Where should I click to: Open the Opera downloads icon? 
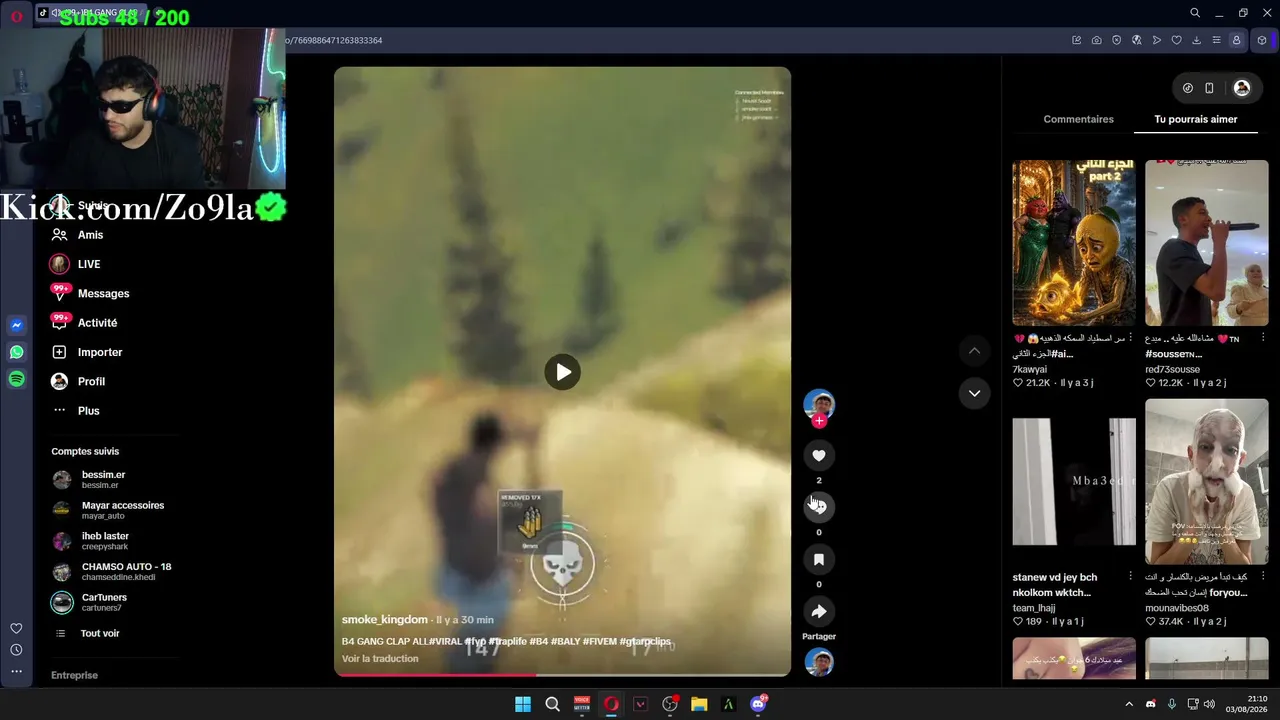point(1197,40)
